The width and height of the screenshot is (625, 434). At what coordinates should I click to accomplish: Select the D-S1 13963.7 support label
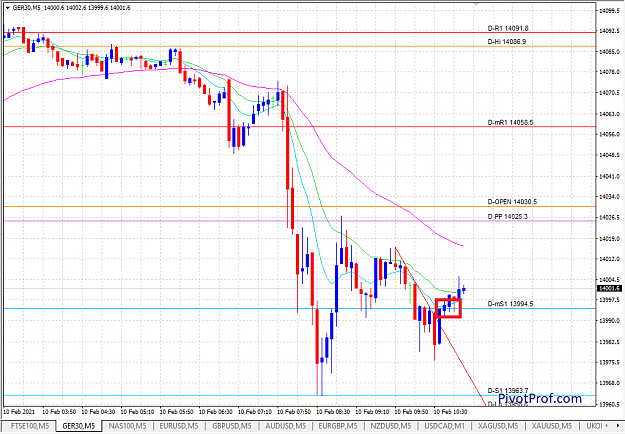click(x=508, y=391)
